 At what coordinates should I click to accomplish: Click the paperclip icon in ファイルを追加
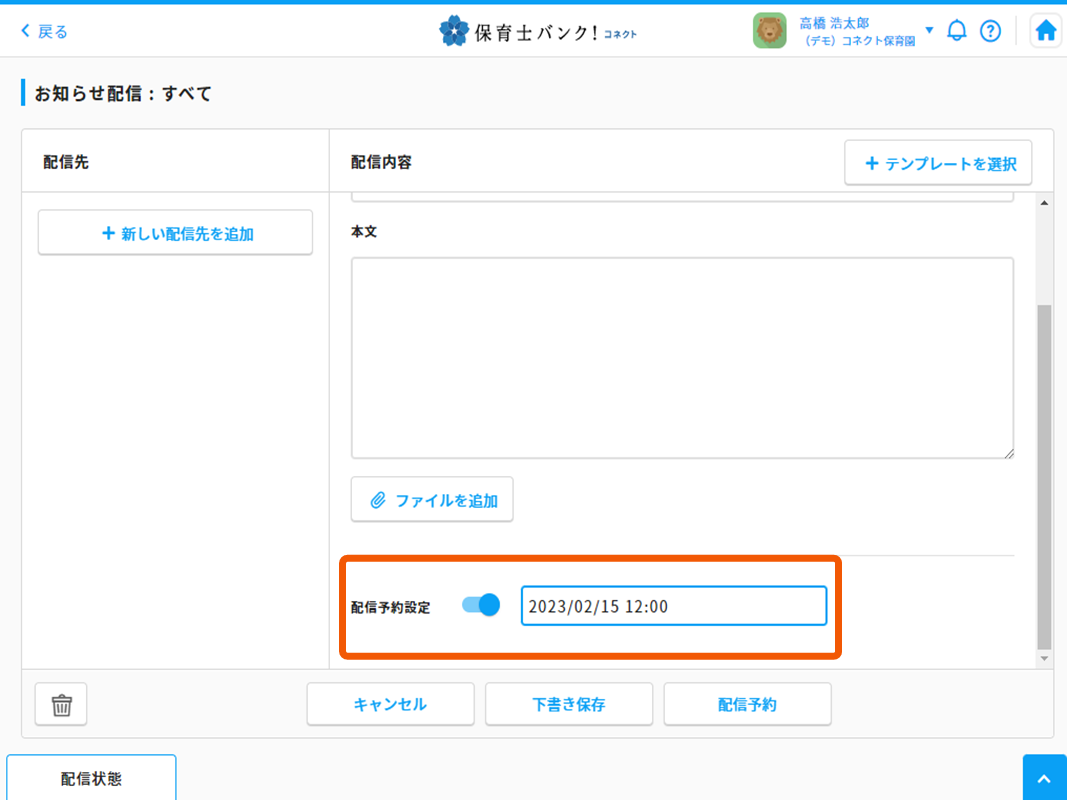pos(378,500)
